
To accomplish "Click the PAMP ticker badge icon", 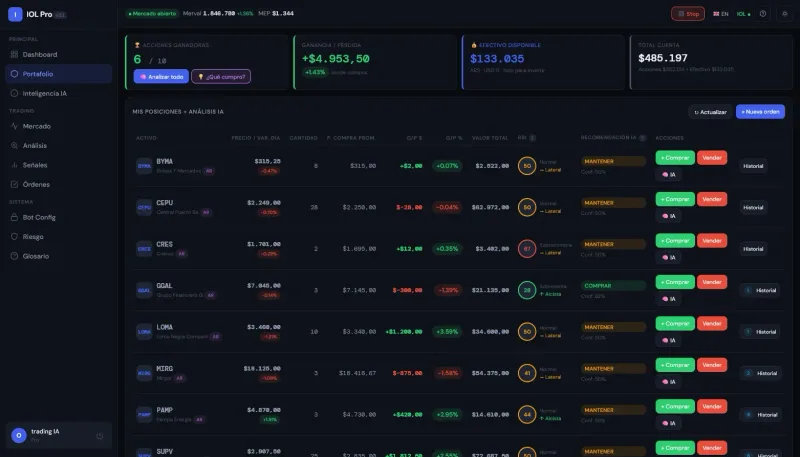I will (144, 415).
